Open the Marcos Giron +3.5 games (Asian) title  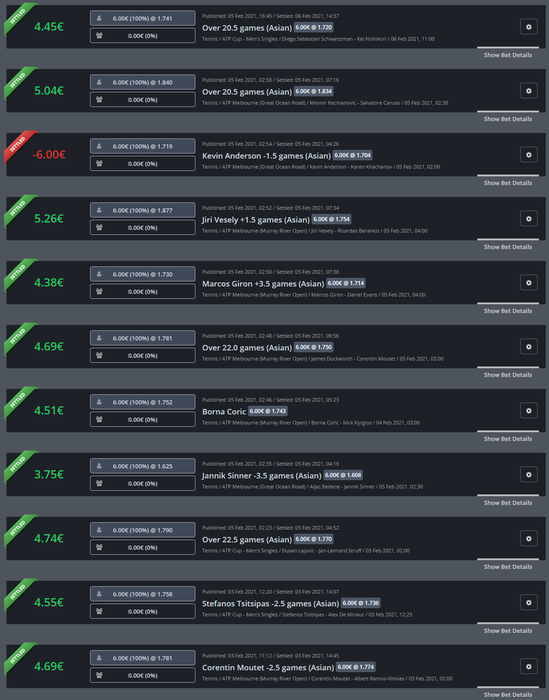[263, 284]
